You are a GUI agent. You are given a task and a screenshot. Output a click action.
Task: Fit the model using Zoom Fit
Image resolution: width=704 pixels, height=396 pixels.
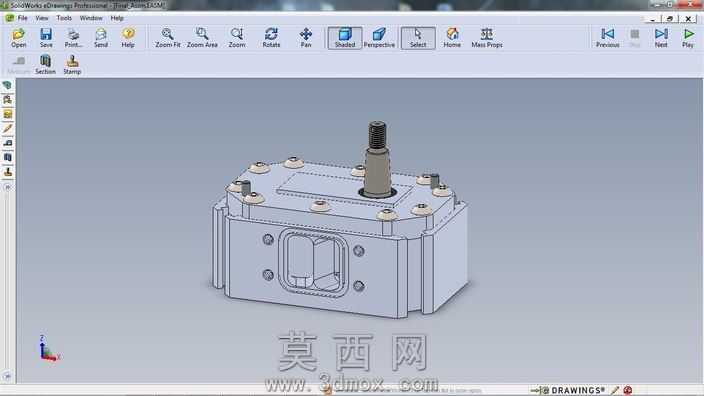point(168,38)
